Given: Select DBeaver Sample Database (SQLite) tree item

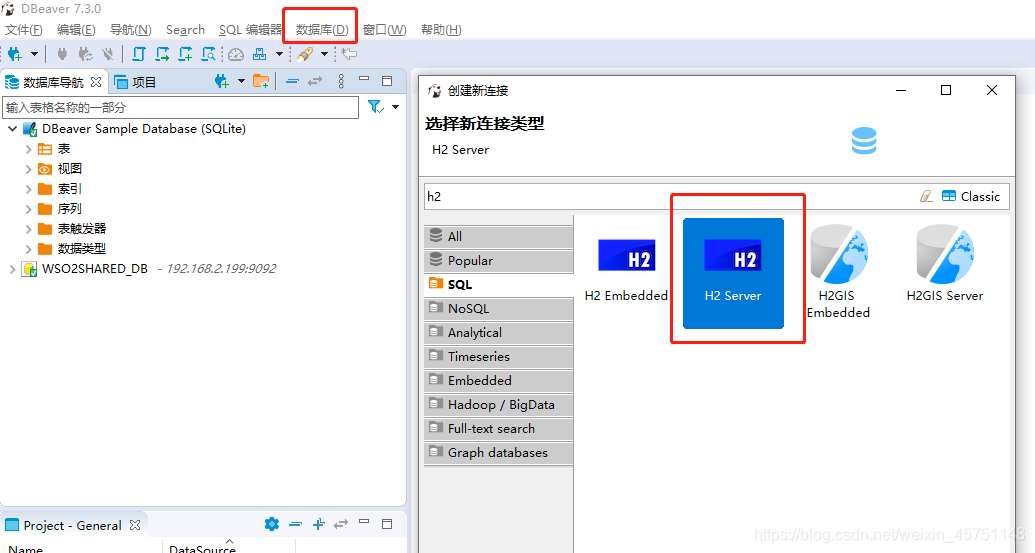Looking at the screenshot, I should click(143, 129).
